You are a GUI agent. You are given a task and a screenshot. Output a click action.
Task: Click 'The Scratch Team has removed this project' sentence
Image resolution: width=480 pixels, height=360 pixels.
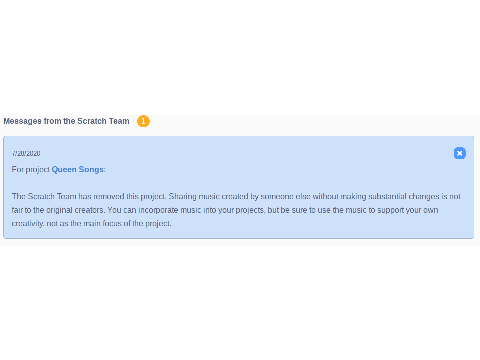(89, 196)
